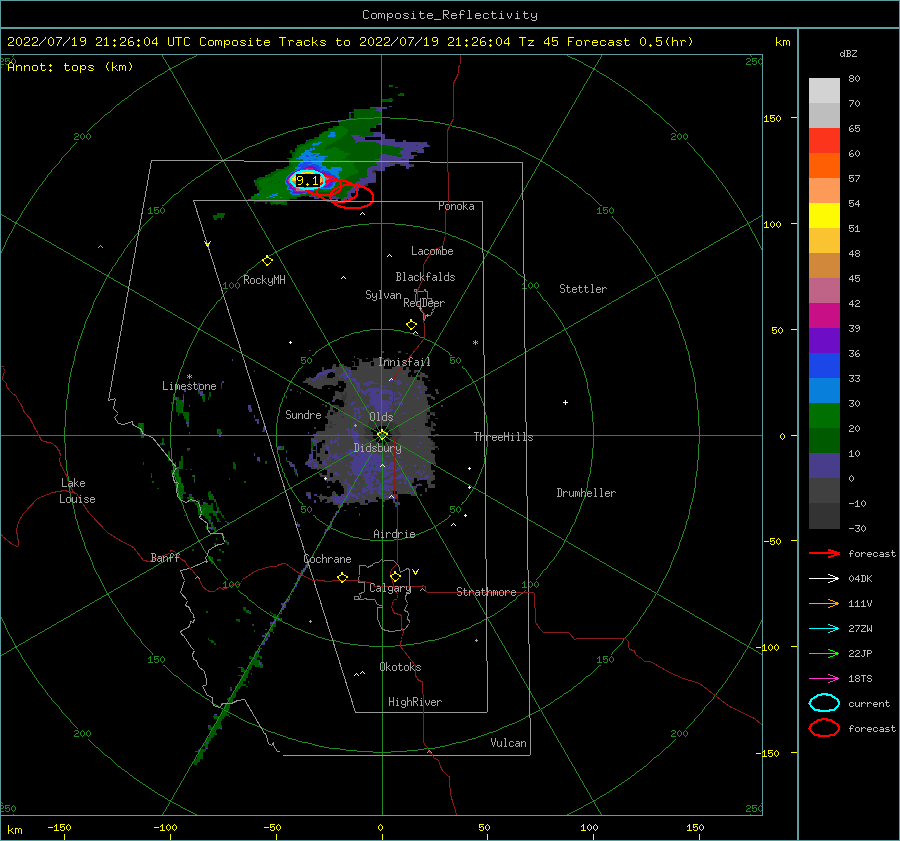Click the RockyMH label
Screen dimensions: 900x841
point(264,280)
